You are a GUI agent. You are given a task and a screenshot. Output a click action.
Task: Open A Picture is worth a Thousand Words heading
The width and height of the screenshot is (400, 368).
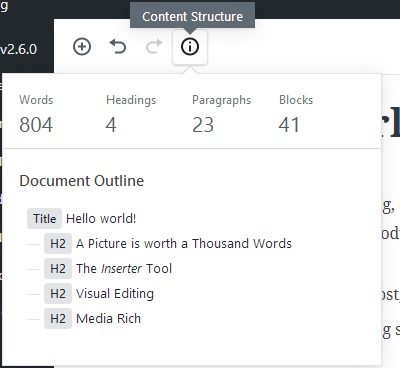184,244
